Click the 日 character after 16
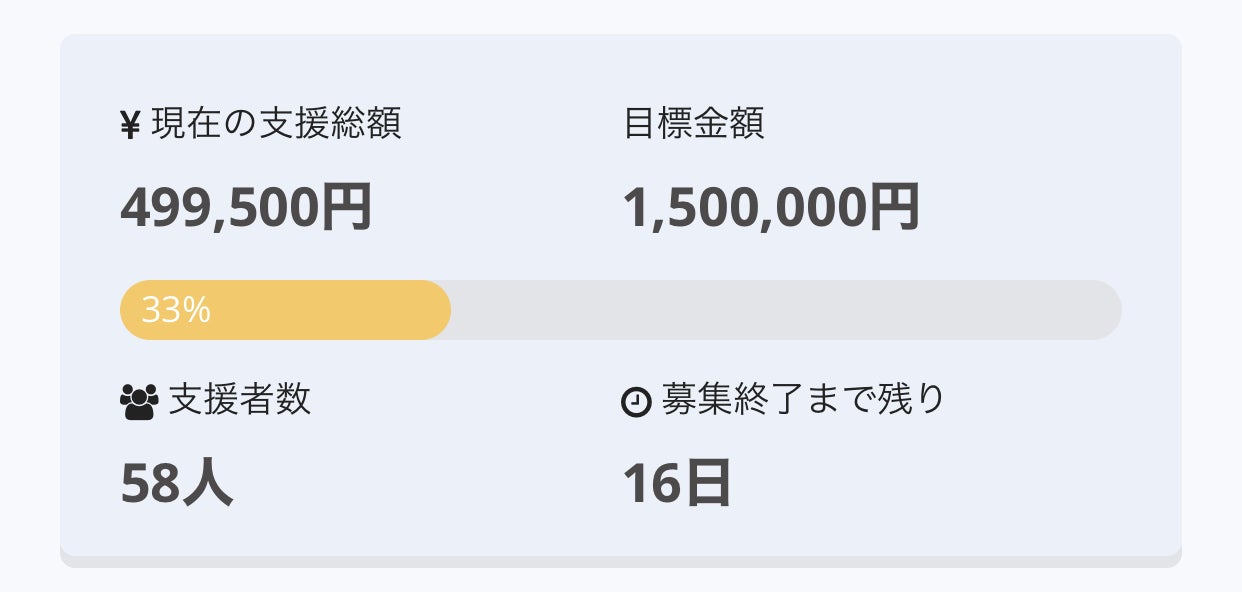This screenshot has height=592, width=1242. pyautogui.click(x=708, y=484)
